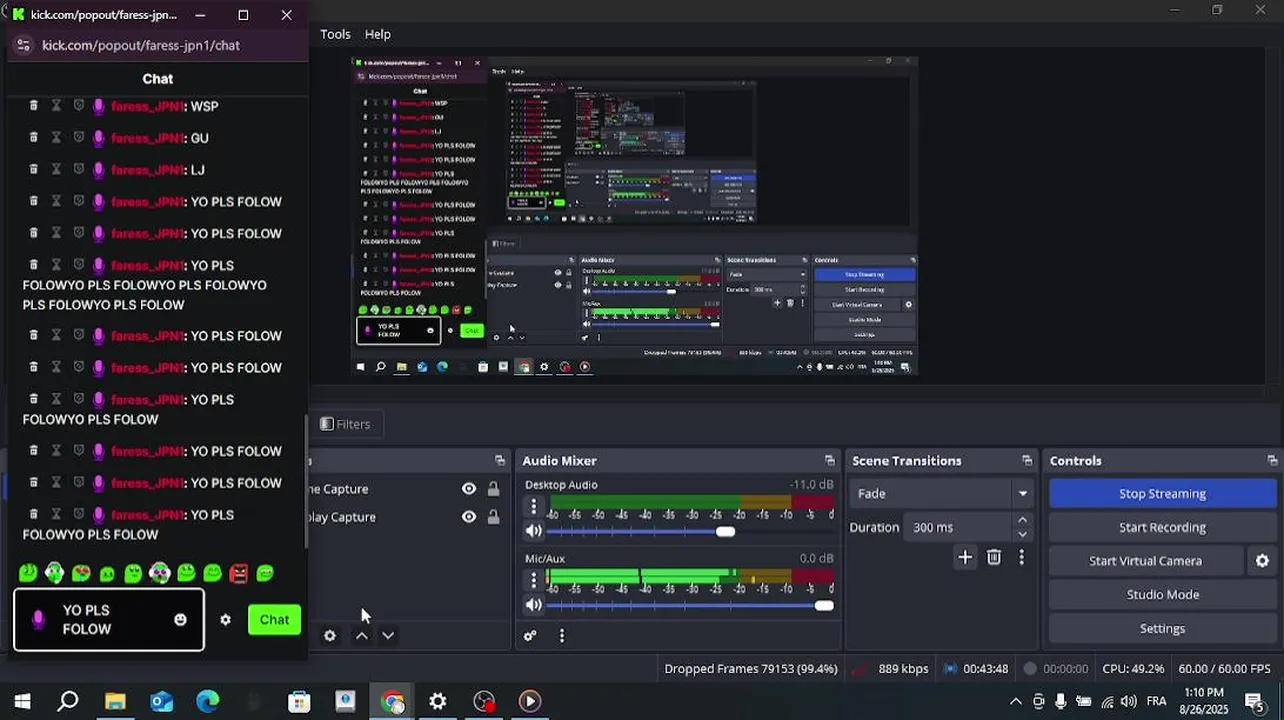Open the Tools menu in OBS

335,34
